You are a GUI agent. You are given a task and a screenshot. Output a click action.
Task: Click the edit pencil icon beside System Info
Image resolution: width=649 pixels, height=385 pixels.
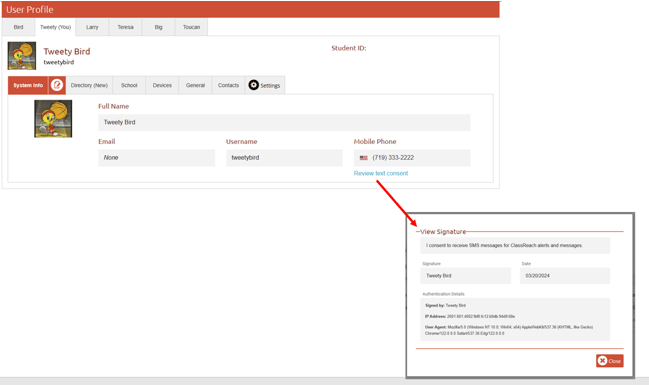click(57, 85)
